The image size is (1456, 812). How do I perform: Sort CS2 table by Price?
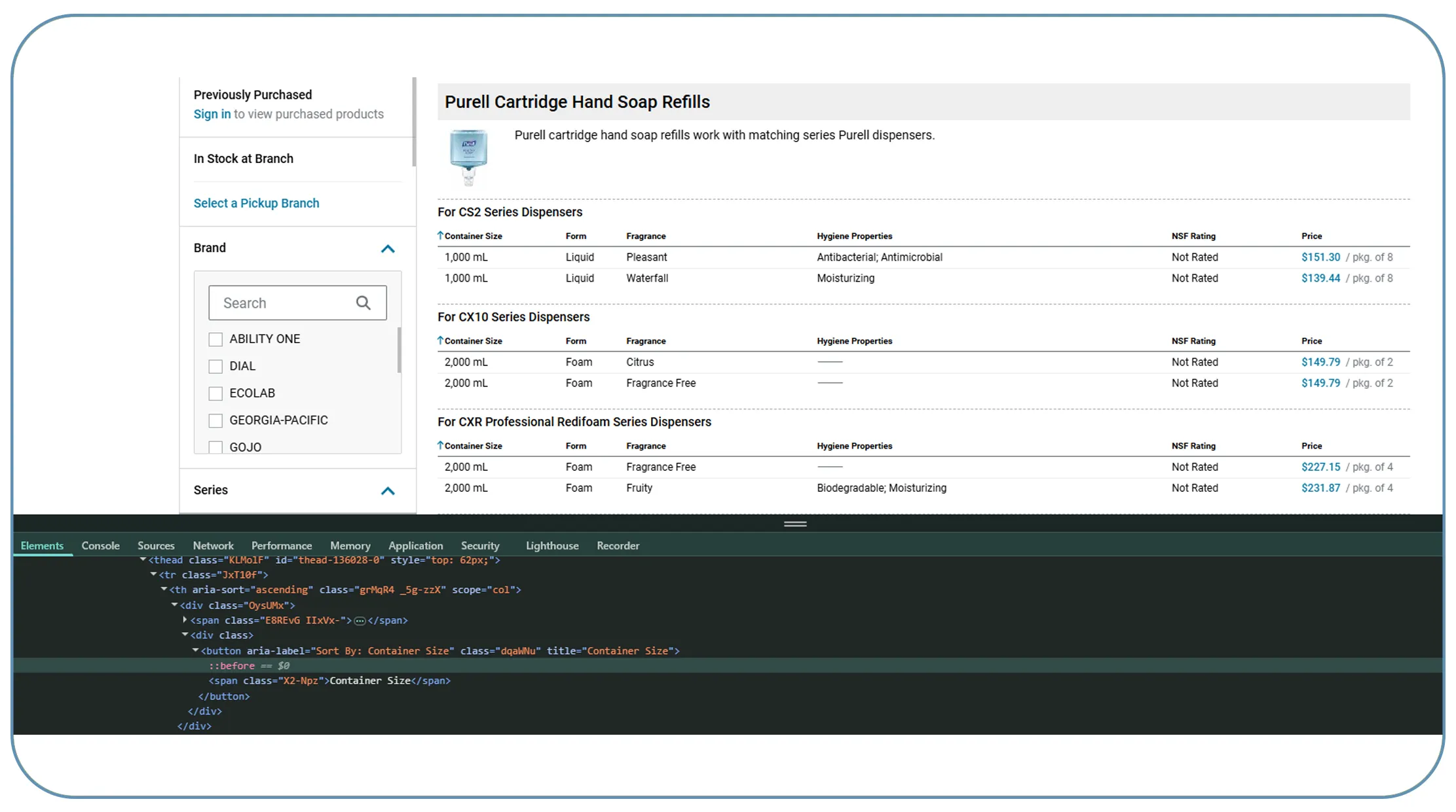pos(1311,236)
